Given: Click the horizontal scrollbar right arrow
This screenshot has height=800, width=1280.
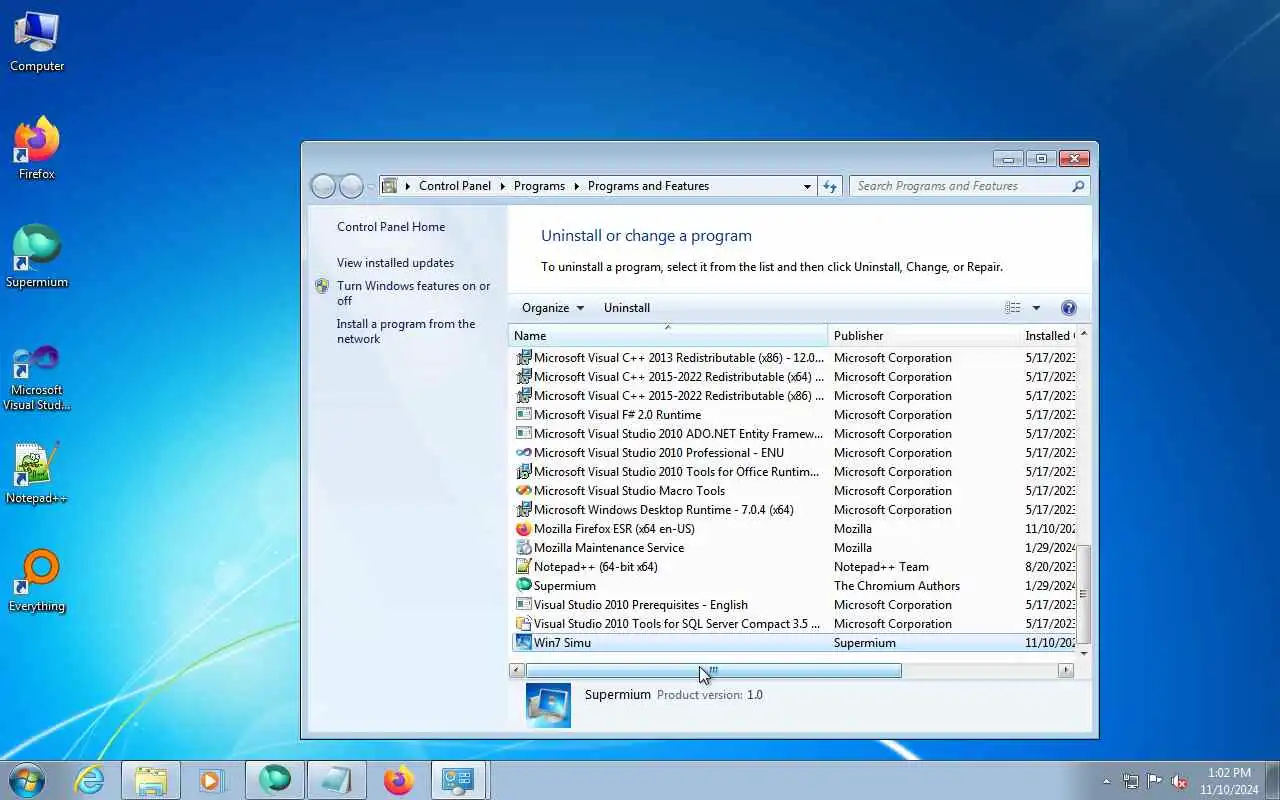Looking at the screenshot, I should [1066, 670].
